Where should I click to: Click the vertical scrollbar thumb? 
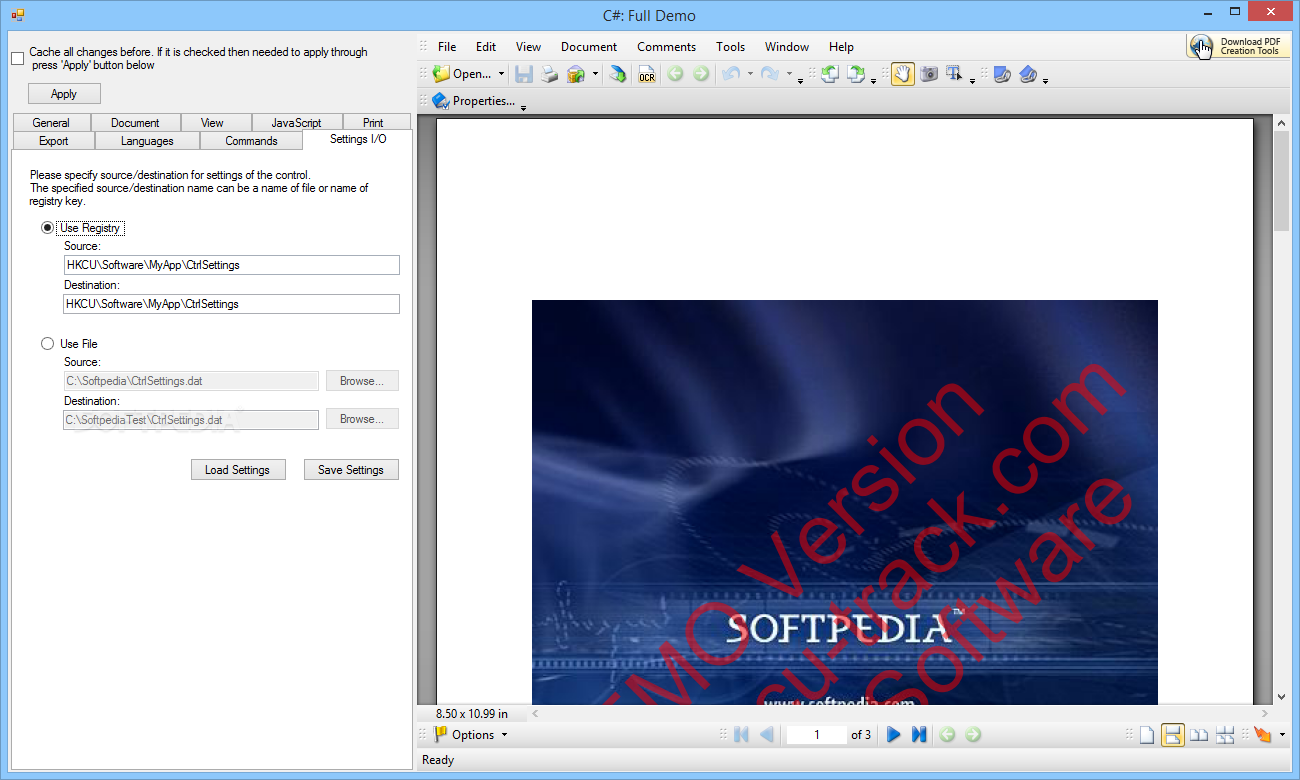pyautogui.click(x=1281, y=180)
